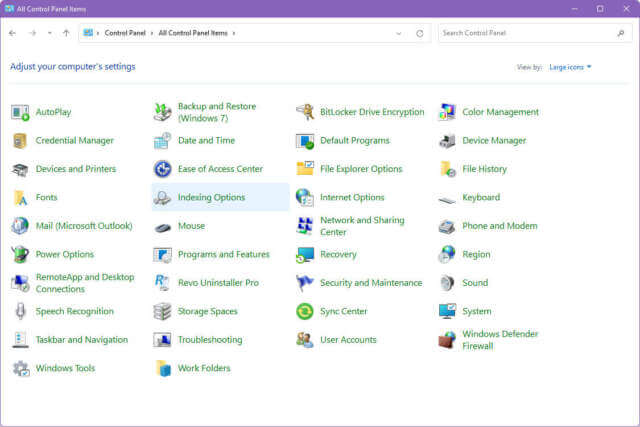Open the Fonts folder icon
This screenshot has height=427, width=640.
20,198
